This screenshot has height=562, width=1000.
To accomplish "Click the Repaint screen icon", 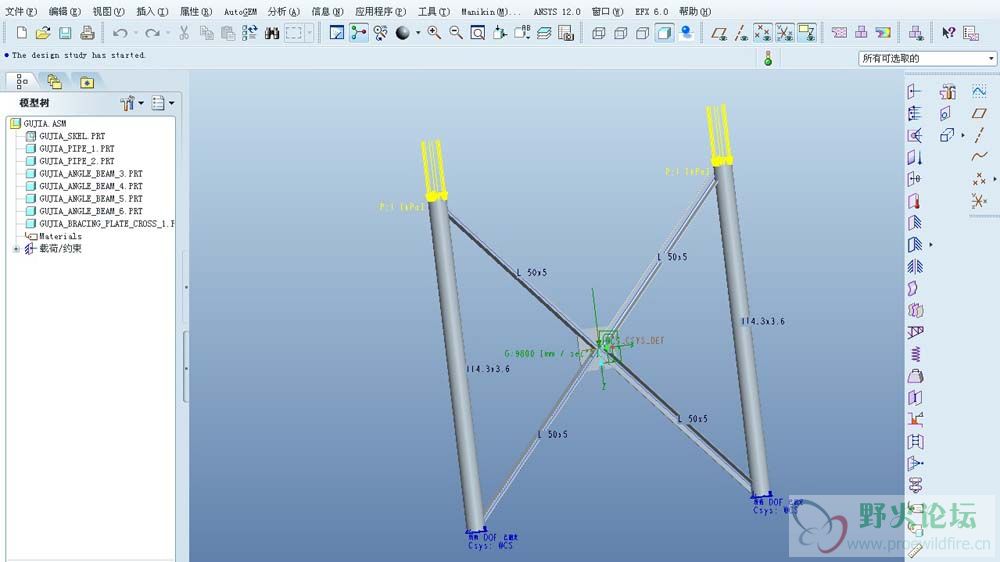I will coord(337,33).
